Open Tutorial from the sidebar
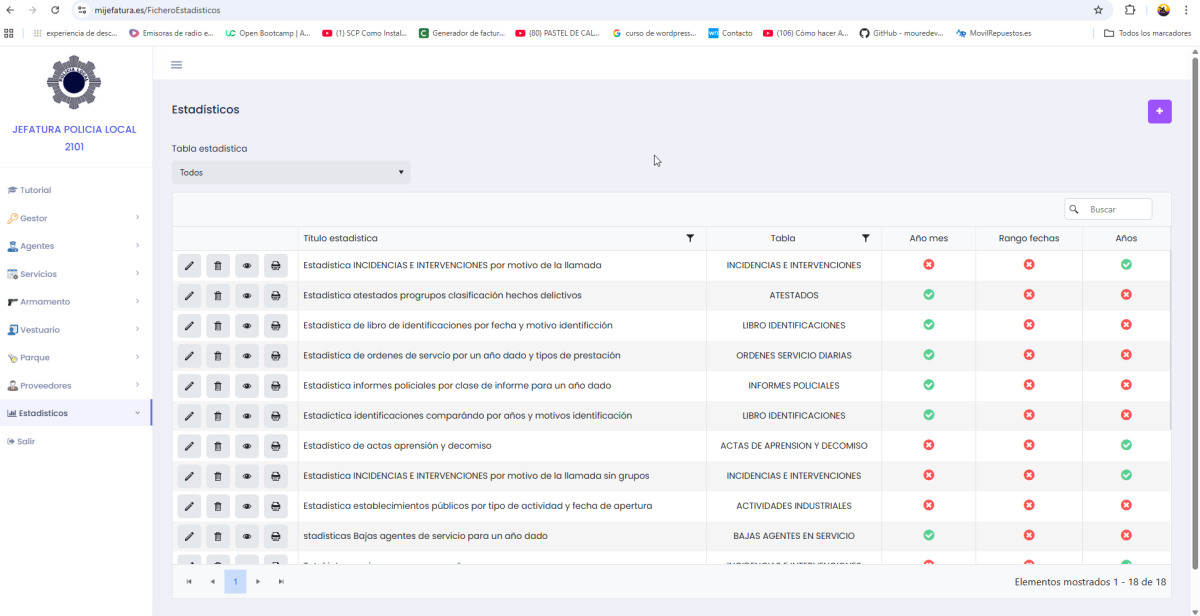This screenshot has height=616, width=1200. click(35, 190)
